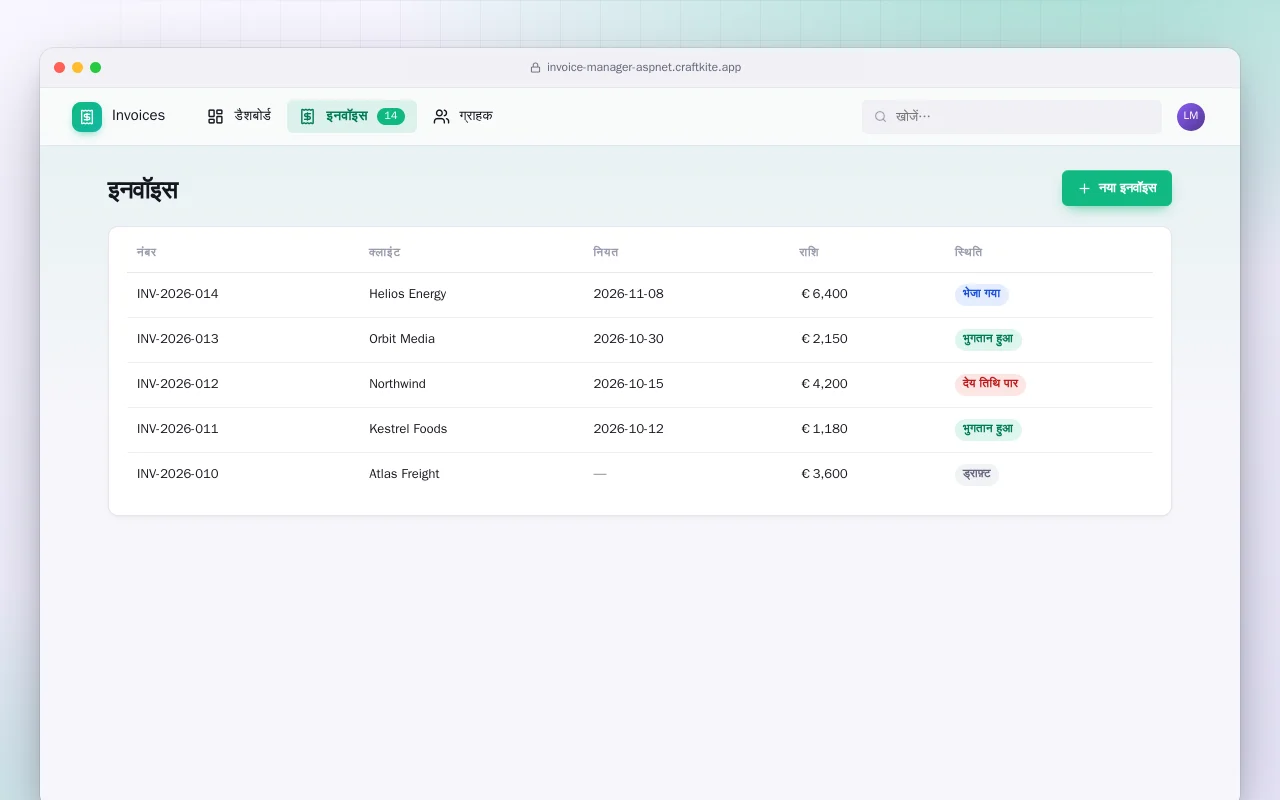Create a नया इनवॉइस
Screen dimensions: 1280x800
(1117, 188)
